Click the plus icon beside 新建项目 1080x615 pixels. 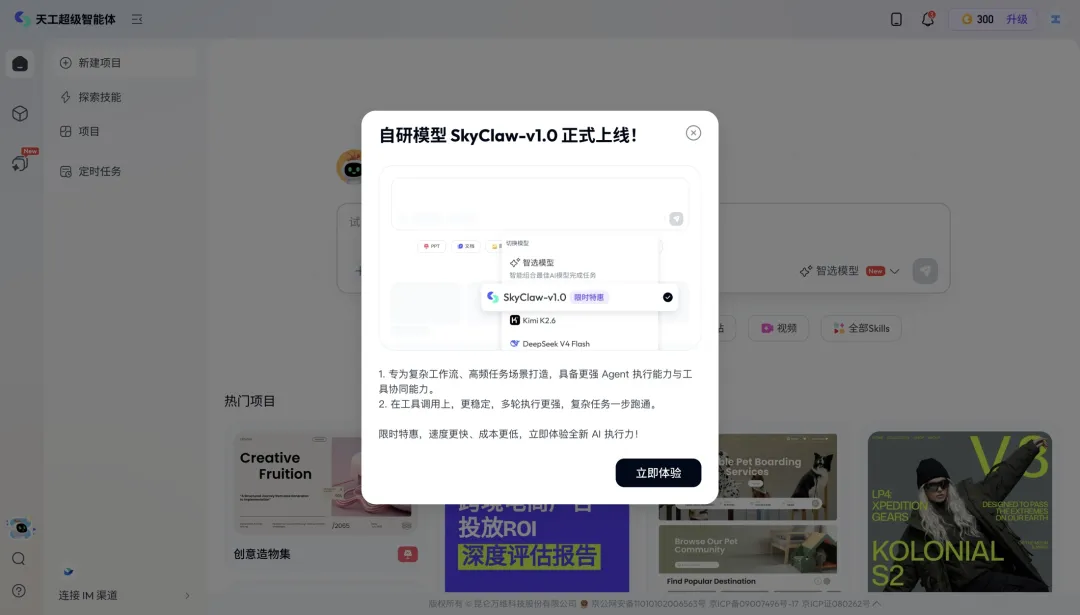(x=65, y=63)
